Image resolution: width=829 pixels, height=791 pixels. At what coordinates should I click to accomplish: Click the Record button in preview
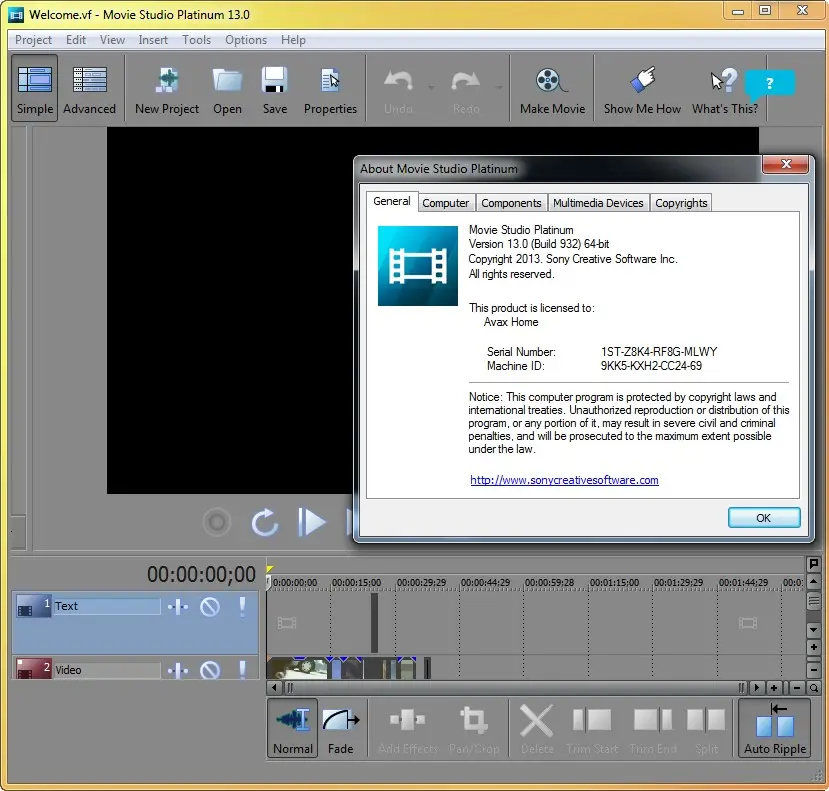(217, 522)
